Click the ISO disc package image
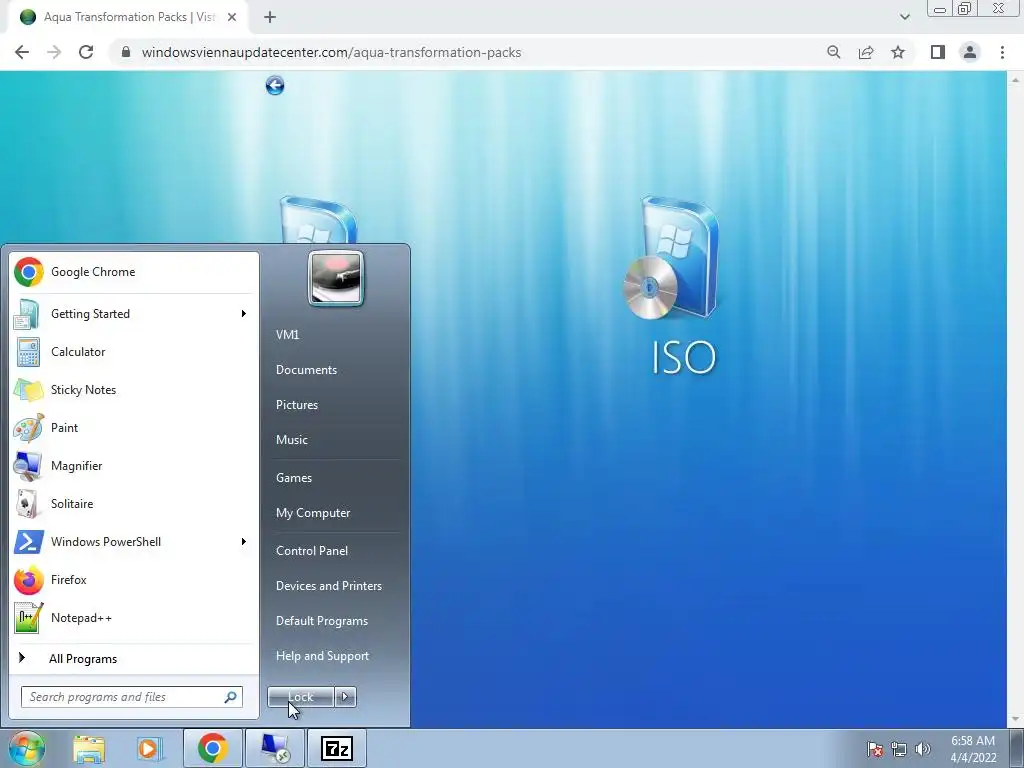The height and width of the screenshot is (768, 1024). click(x=671, y=259)
